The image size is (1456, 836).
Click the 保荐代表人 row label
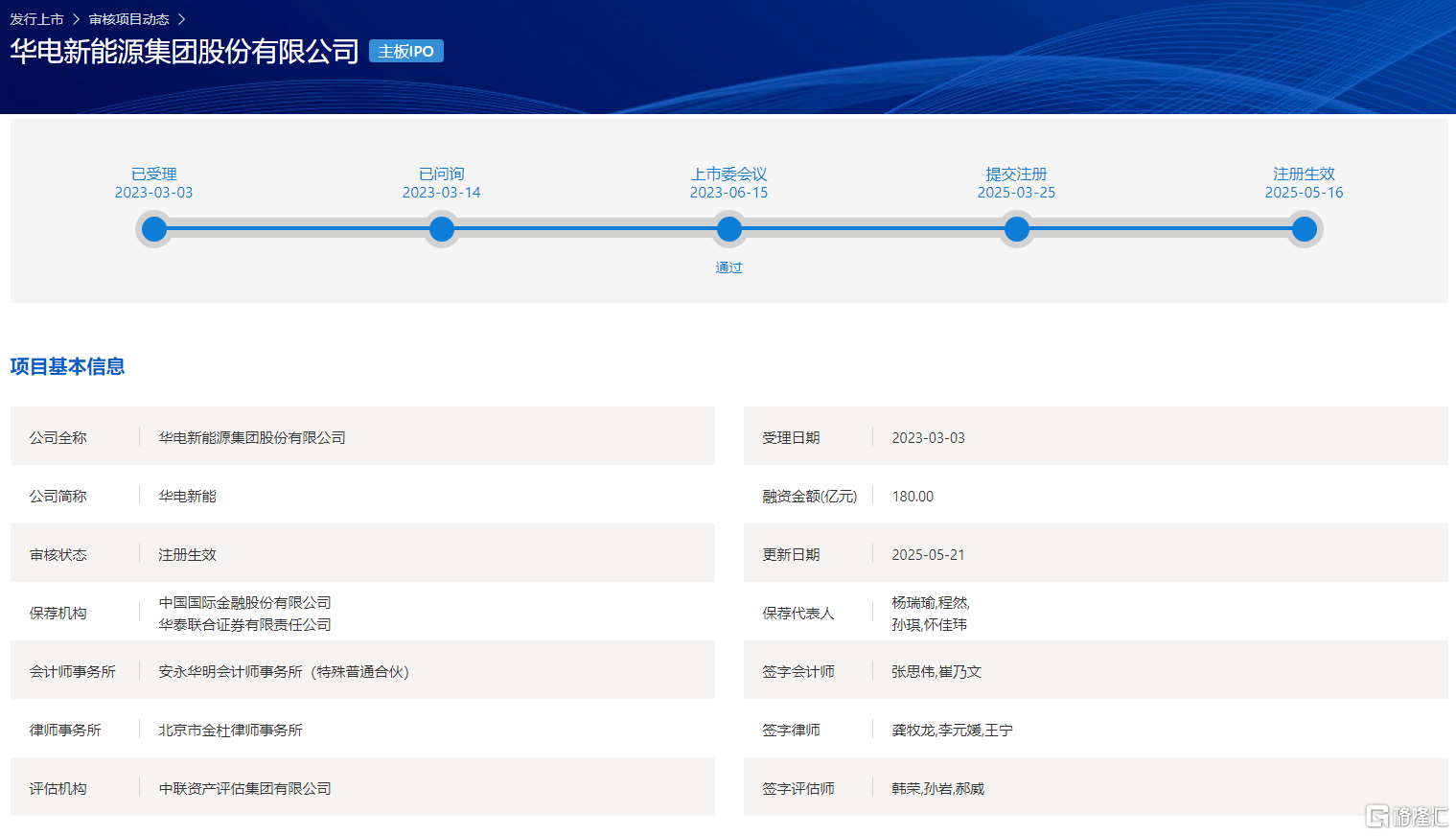click(x=798, y=613)
